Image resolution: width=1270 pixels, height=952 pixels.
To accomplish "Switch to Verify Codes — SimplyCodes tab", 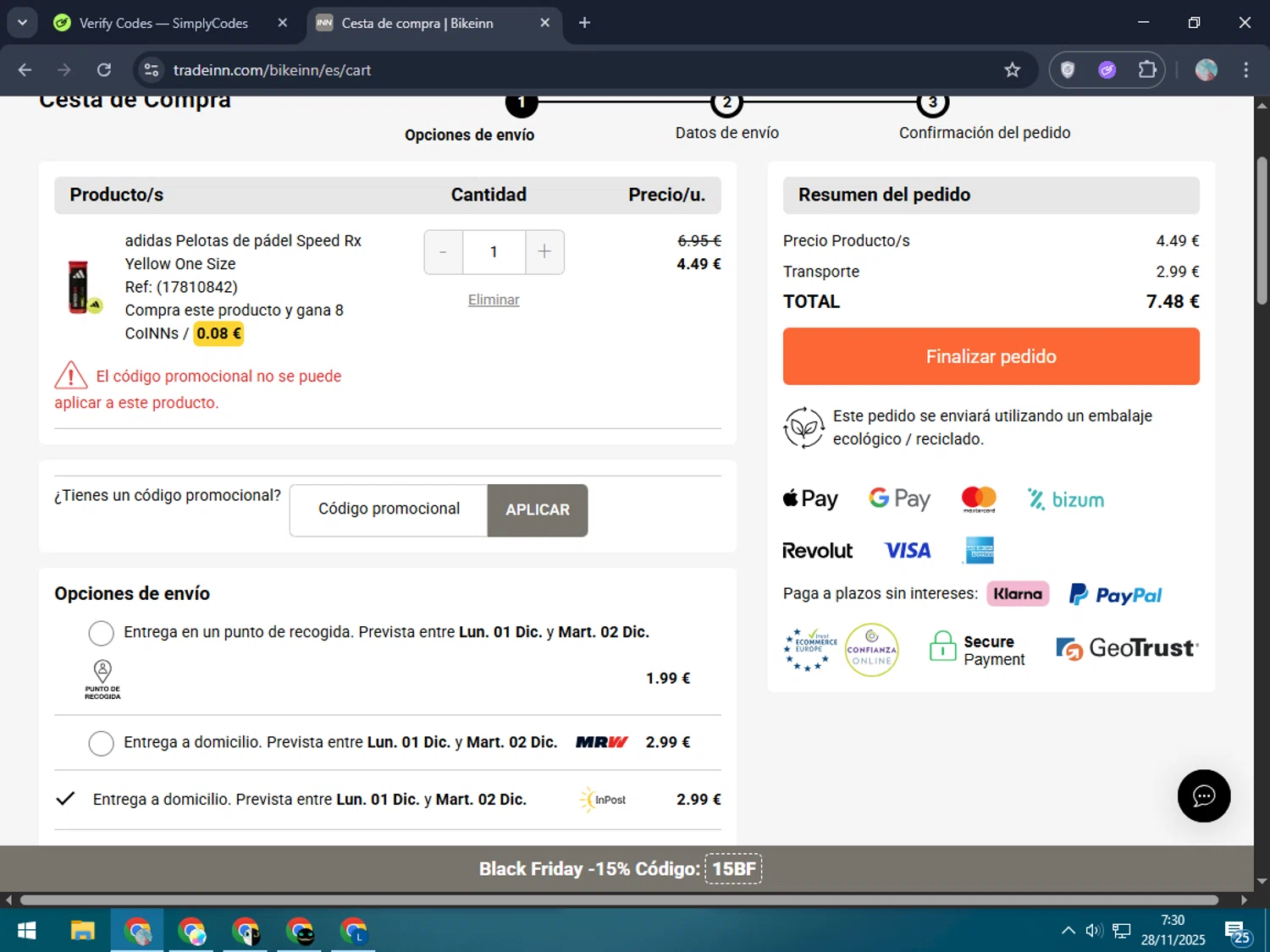I will click(163, 24).
